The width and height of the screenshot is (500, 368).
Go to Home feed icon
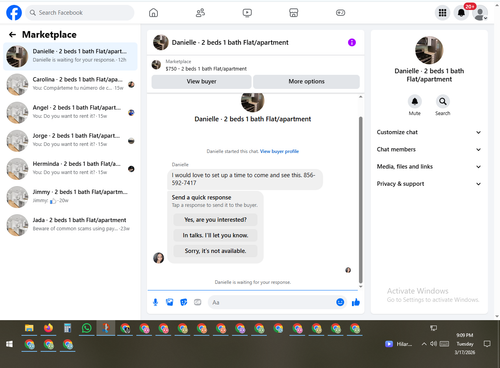pos(153,13)
